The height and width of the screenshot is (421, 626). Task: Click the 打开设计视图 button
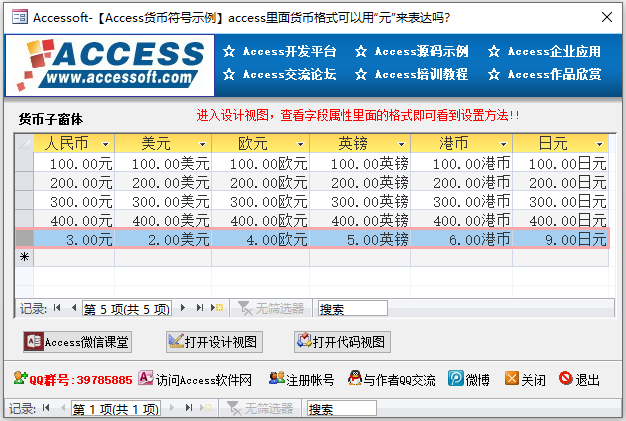tap(214, 342)
